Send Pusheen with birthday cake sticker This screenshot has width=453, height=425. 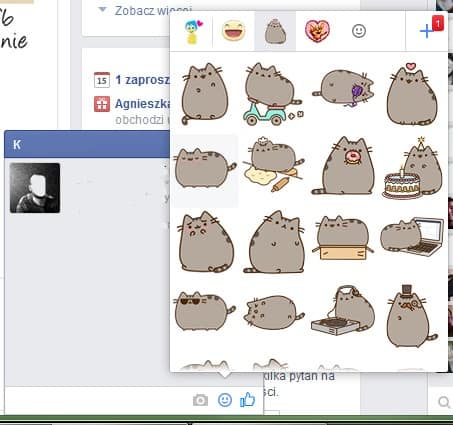(412, 168)
